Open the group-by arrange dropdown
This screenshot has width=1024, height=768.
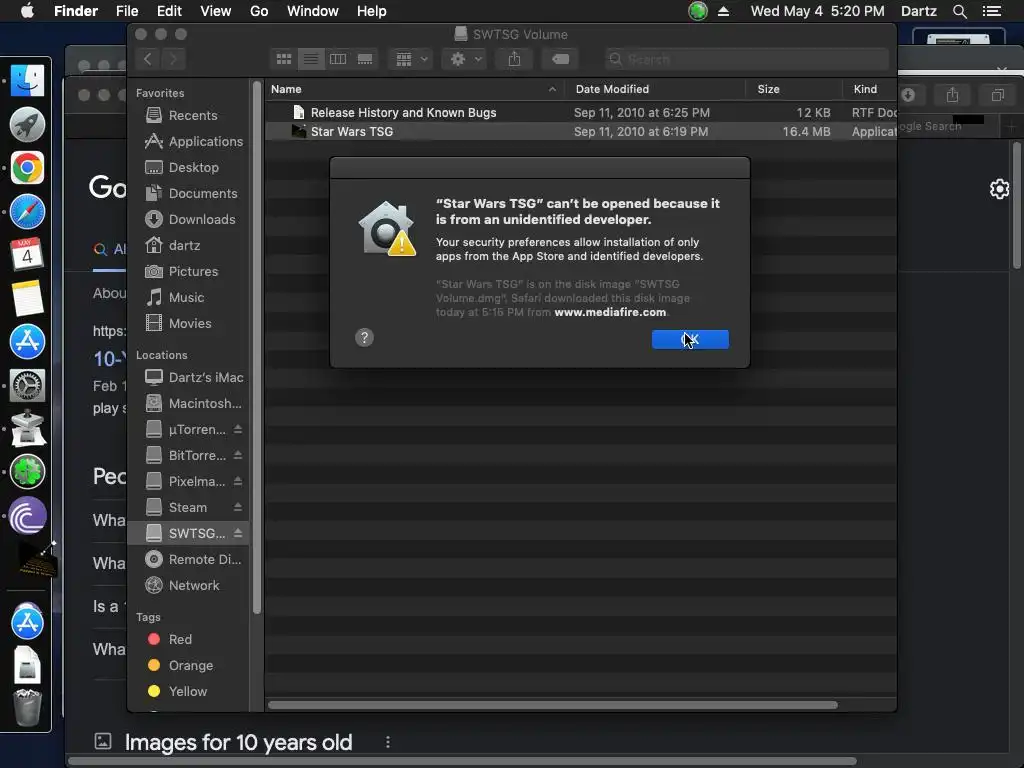point(411,59)
